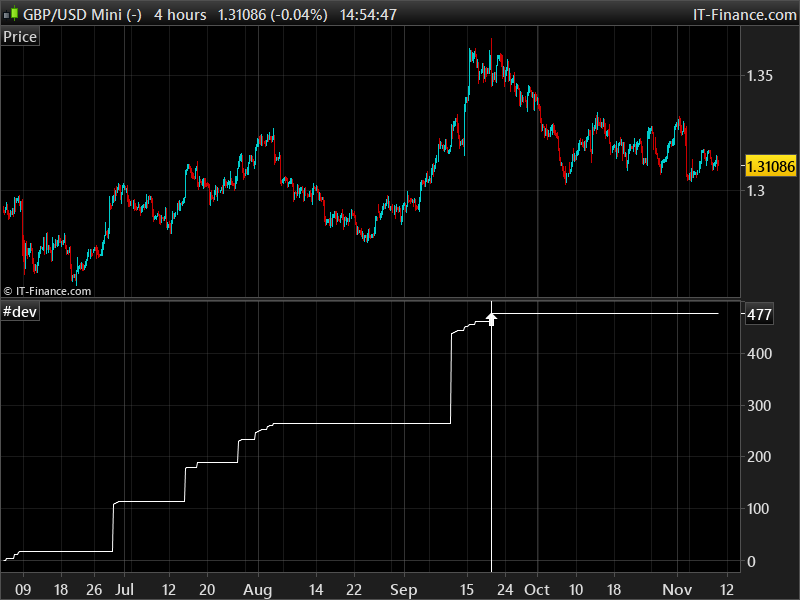Click the Aug label on time axis
This screenshot has height=600, width=800.
(258, 589)
